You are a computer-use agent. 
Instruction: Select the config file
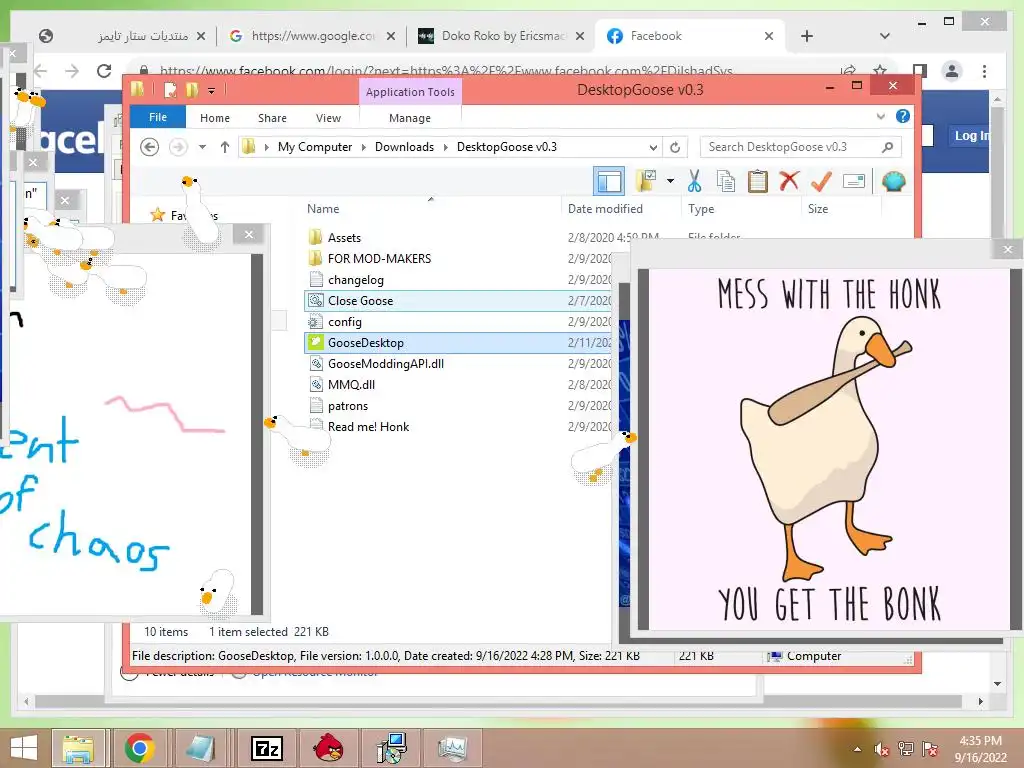point(345,321)
